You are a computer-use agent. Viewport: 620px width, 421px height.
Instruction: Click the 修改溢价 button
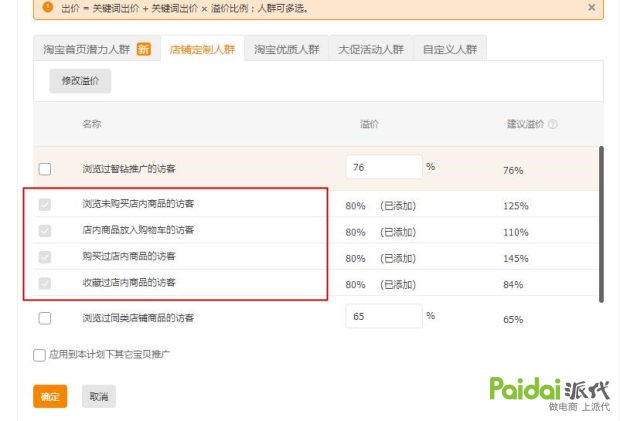(80, 81)
